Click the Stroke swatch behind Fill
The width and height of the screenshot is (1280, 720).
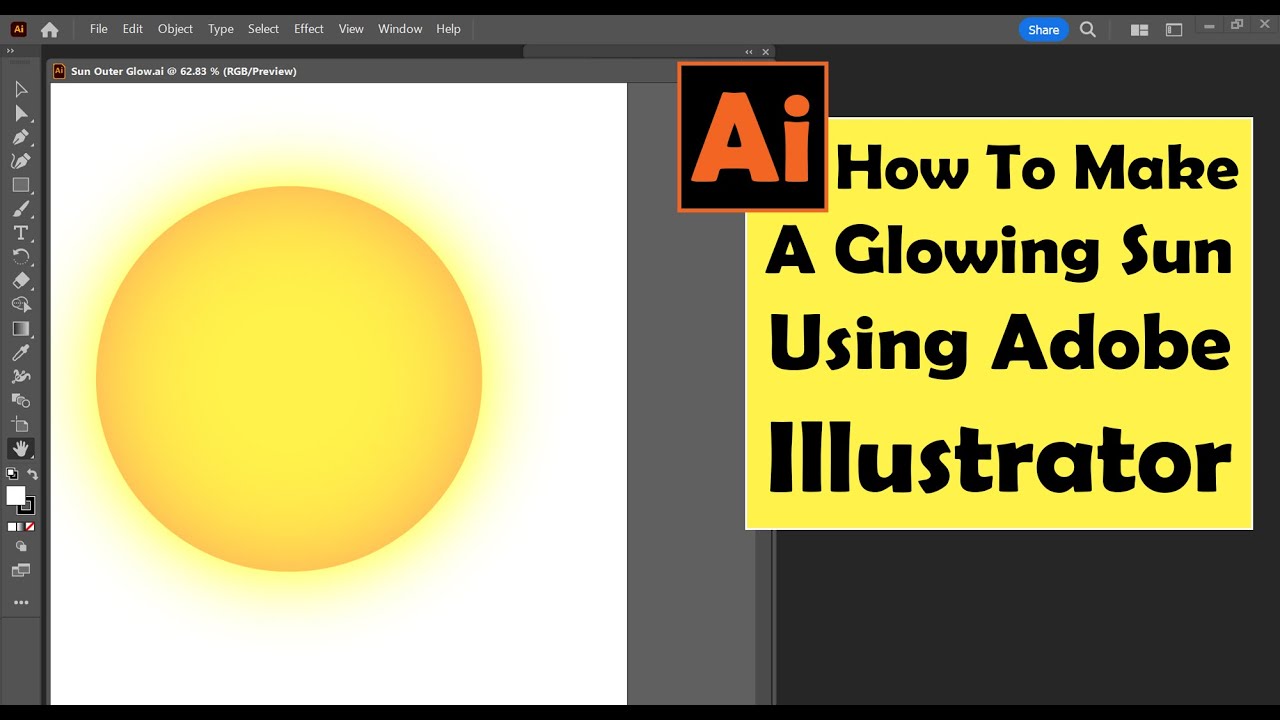pos(28,507)
